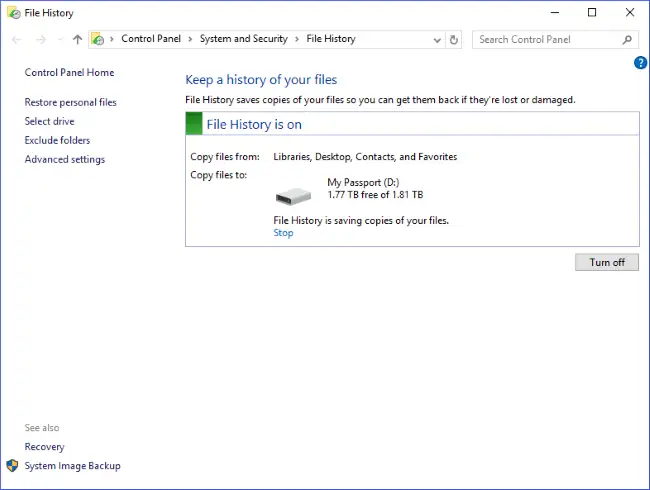The image size is (650, 490).
Task: Refresh the File History page
Action: pyautogui.click(x=455, y=40)
